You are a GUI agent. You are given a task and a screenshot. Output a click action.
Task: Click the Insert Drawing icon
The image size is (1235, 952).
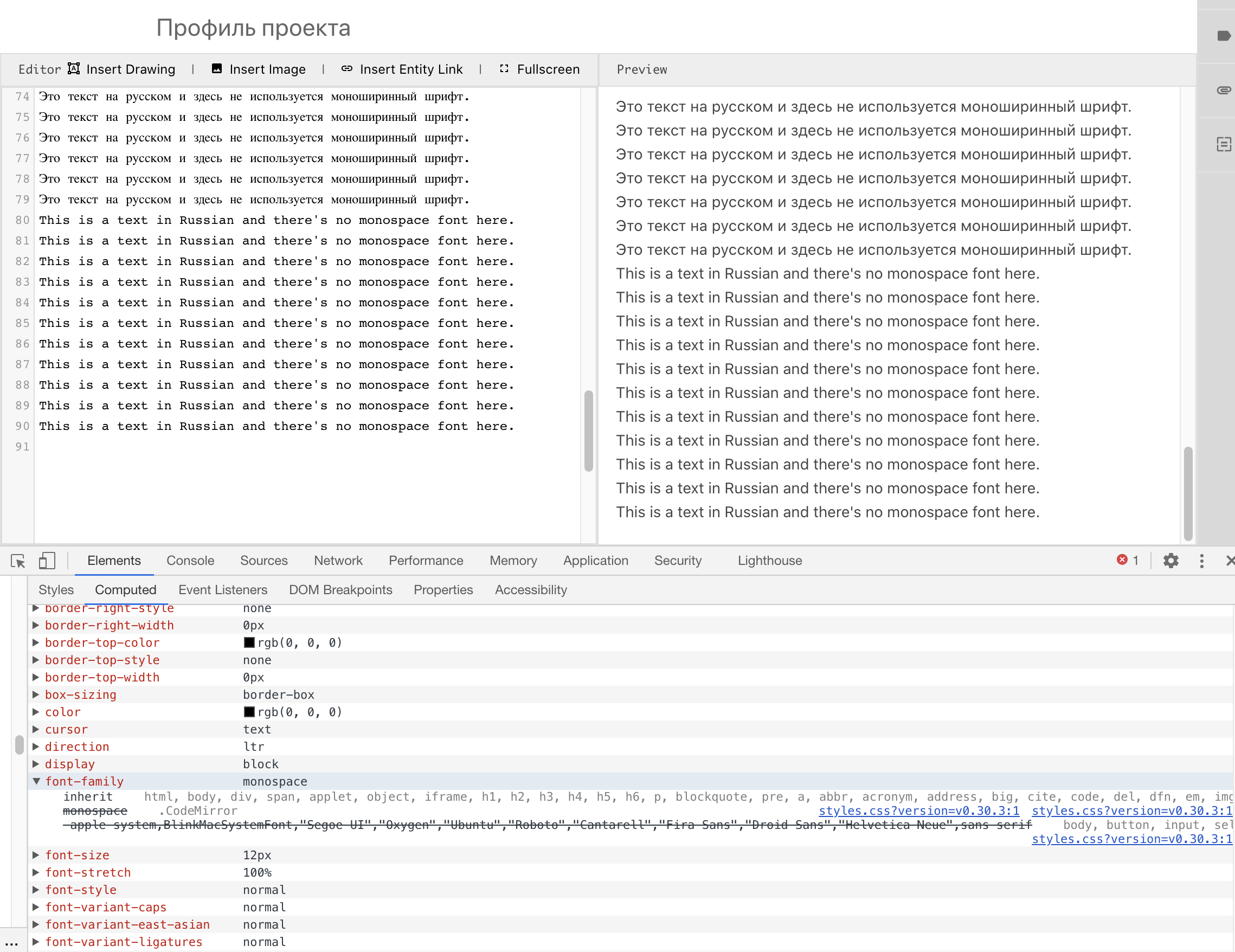pos(74,69)
